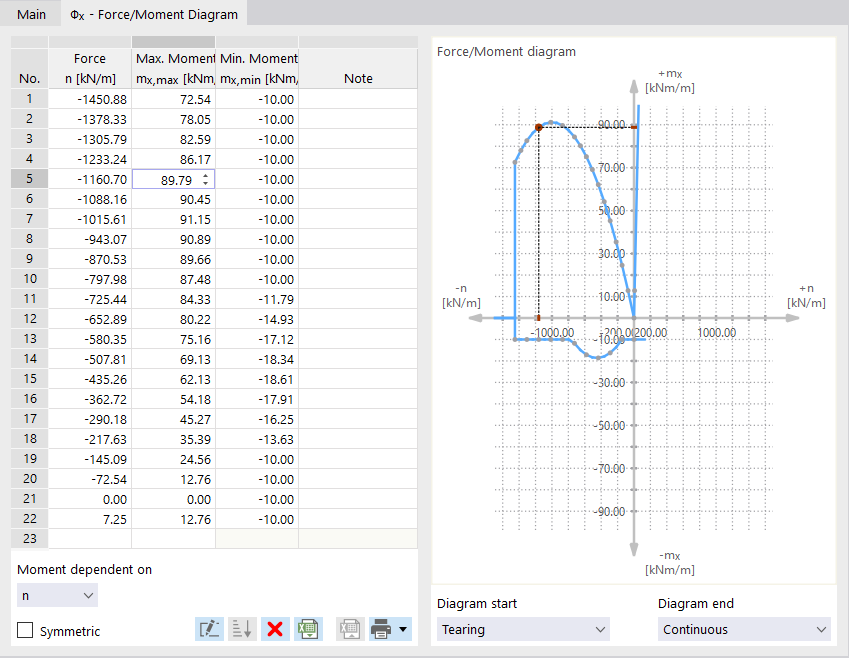Click the Force column header
Image resolution: width=849 pixels, height=658 pixels.
(90, 68)
